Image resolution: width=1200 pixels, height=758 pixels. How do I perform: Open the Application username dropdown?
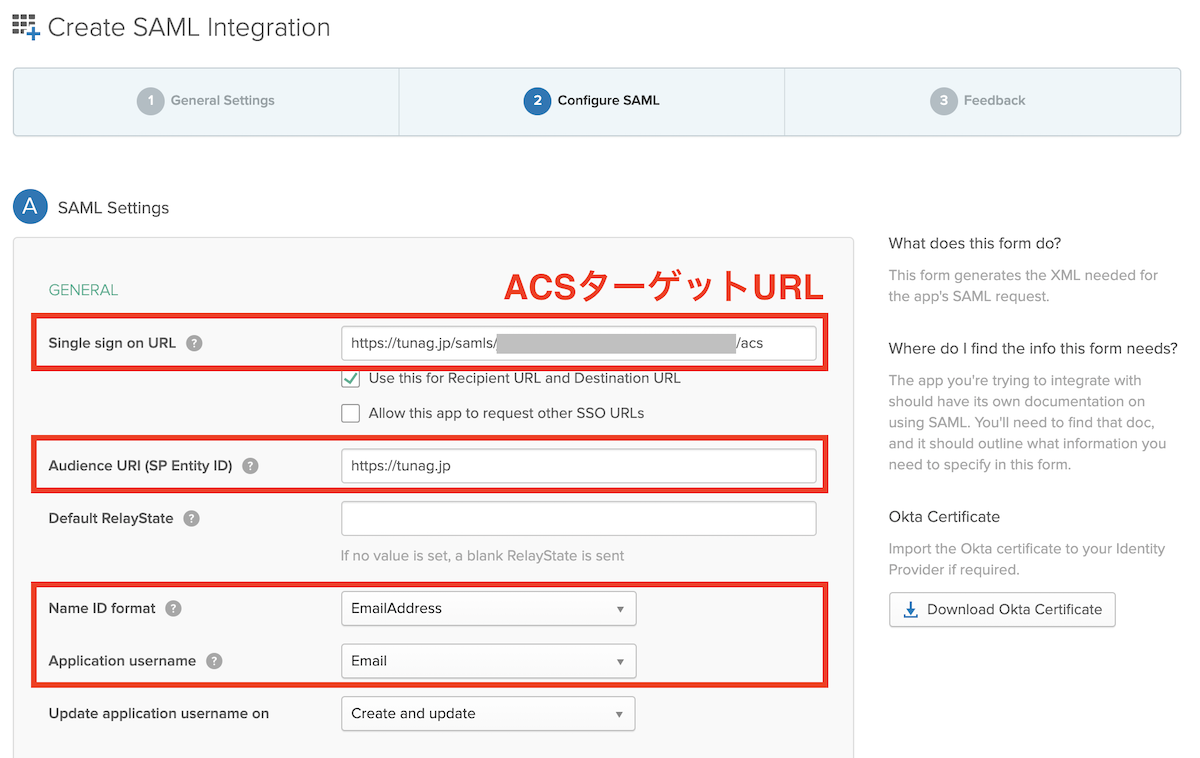(x=488, y=661)
